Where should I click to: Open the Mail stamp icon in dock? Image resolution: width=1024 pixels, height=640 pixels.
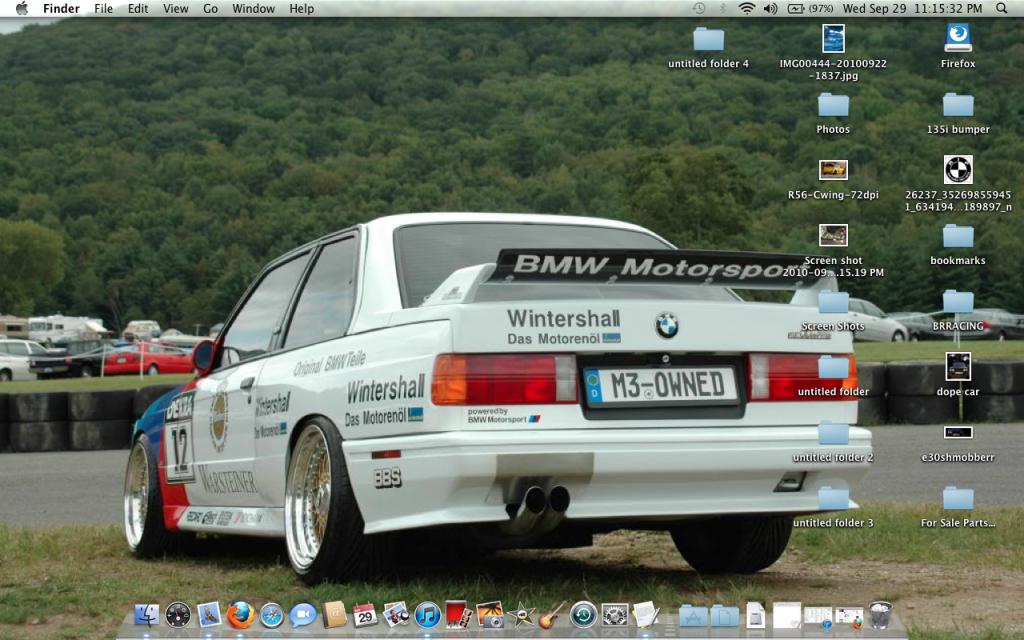(209, 615)
